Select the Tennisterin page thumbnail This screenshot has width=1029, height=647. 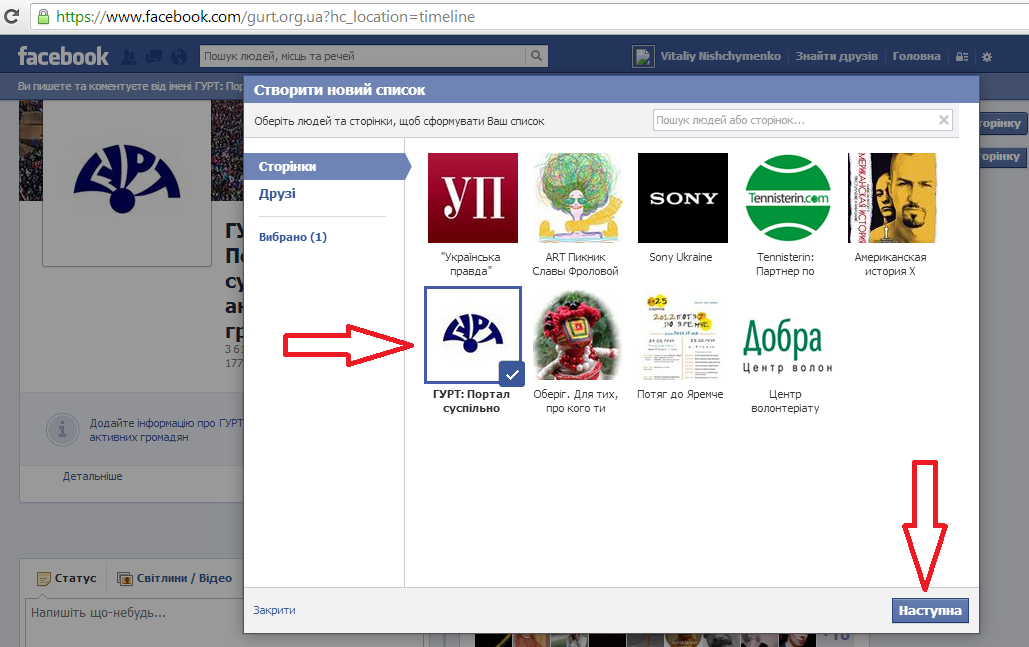[788, 198]
